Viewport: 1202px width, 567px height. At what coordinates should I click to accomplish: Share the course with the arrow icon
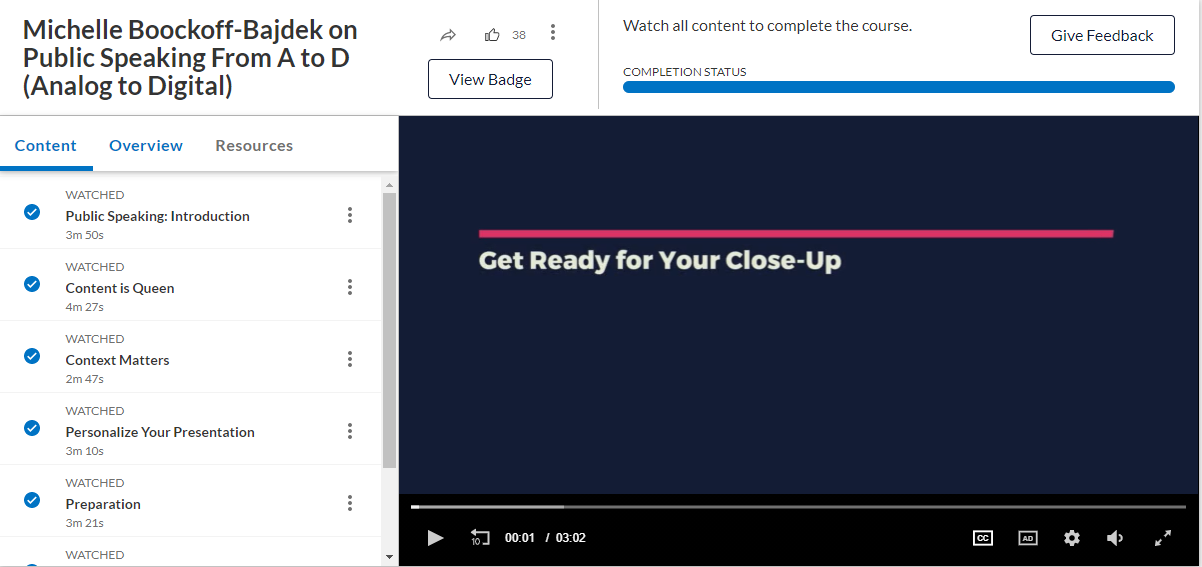[448, 35]
